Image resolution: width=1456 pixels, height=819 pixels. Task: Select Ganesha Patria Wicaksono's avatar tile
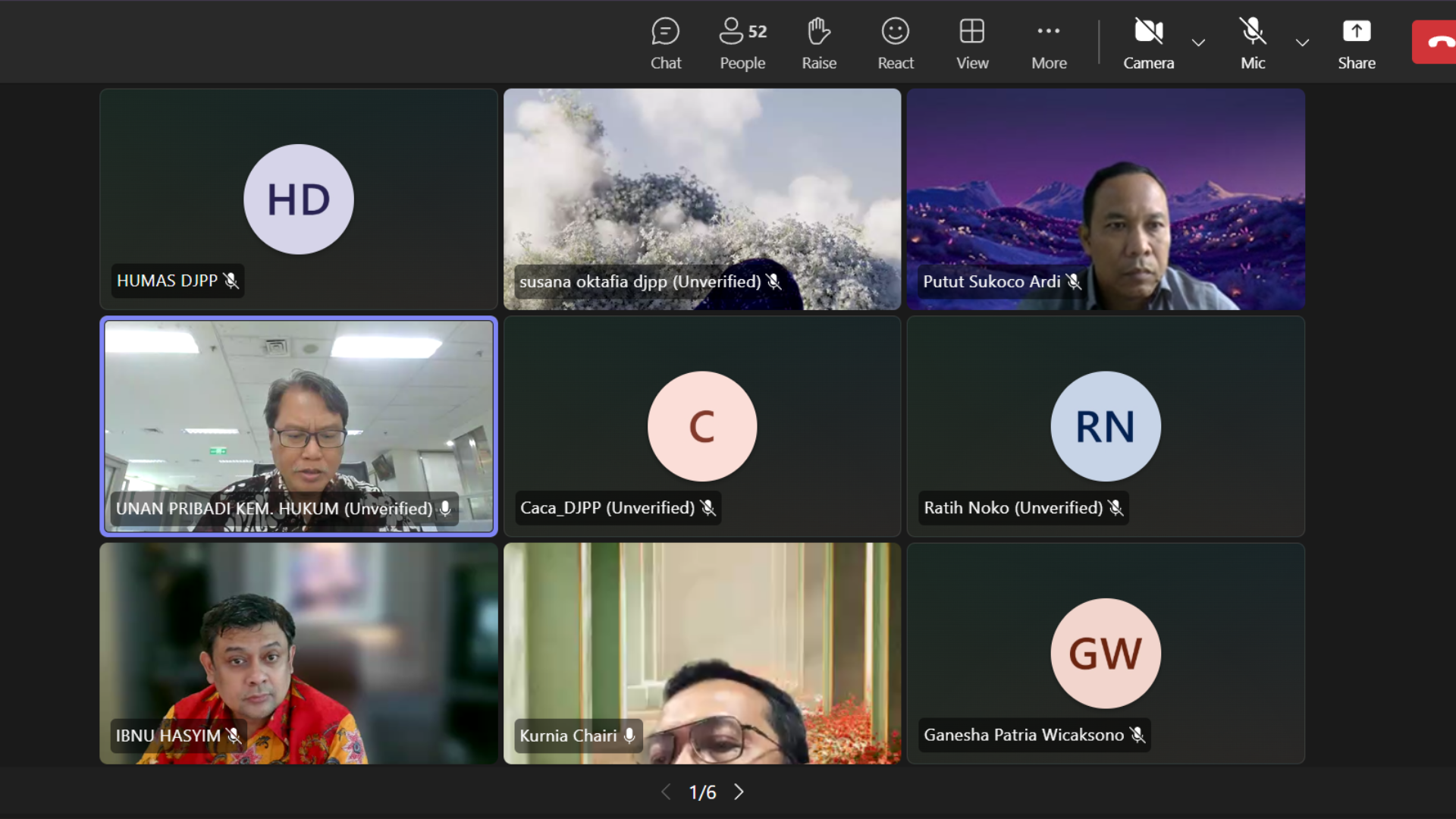1105,653
